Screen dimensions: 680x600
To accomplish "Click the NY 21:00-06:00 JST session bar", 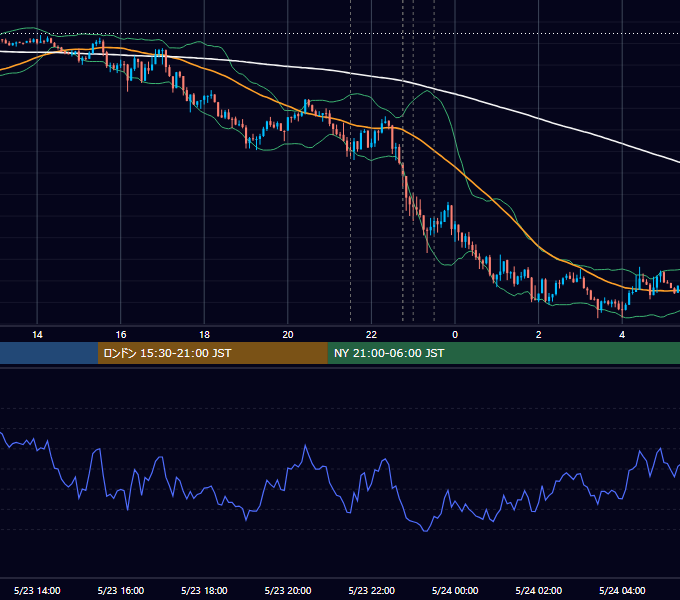I will [503, 353].
